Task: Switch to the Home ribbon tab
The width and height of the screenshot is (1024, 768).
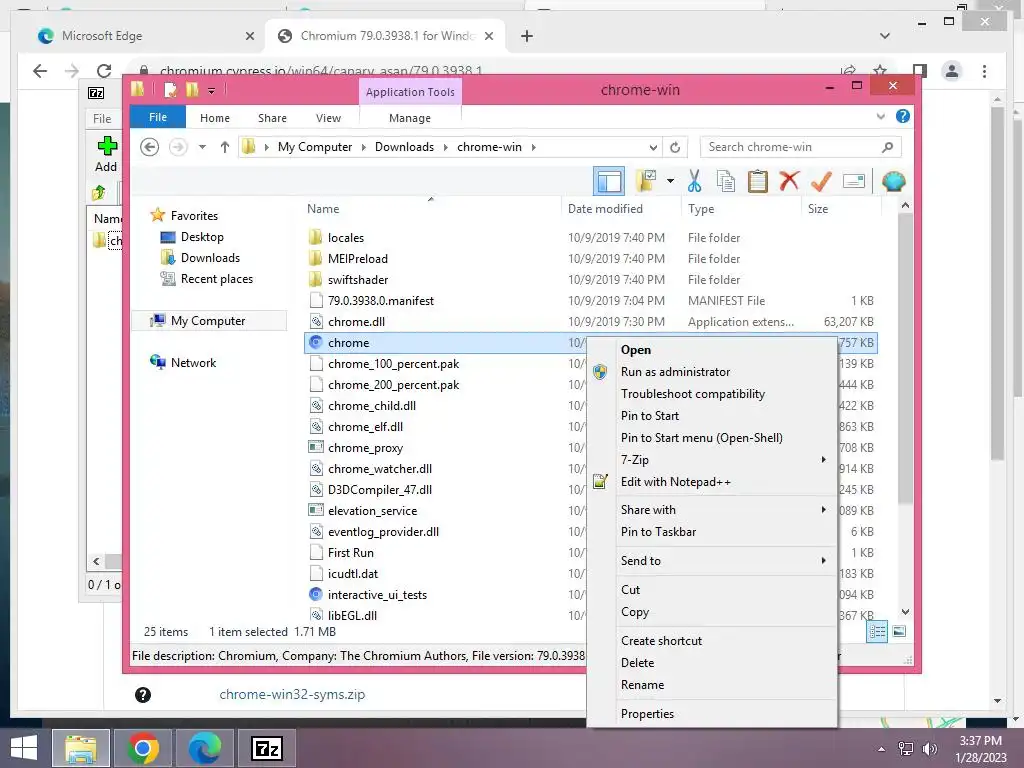Action: point(215,118)
